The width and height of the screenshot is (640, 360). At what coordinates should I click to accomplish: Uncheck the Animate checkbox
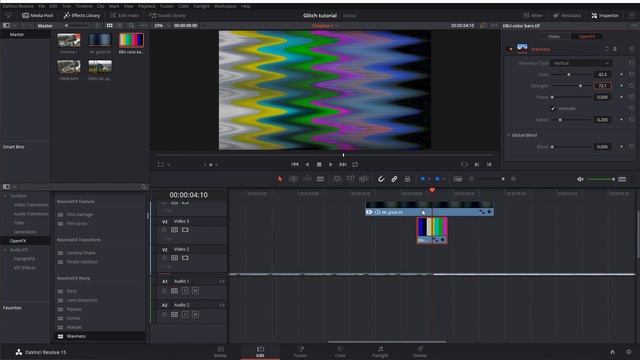click(553, 109)
